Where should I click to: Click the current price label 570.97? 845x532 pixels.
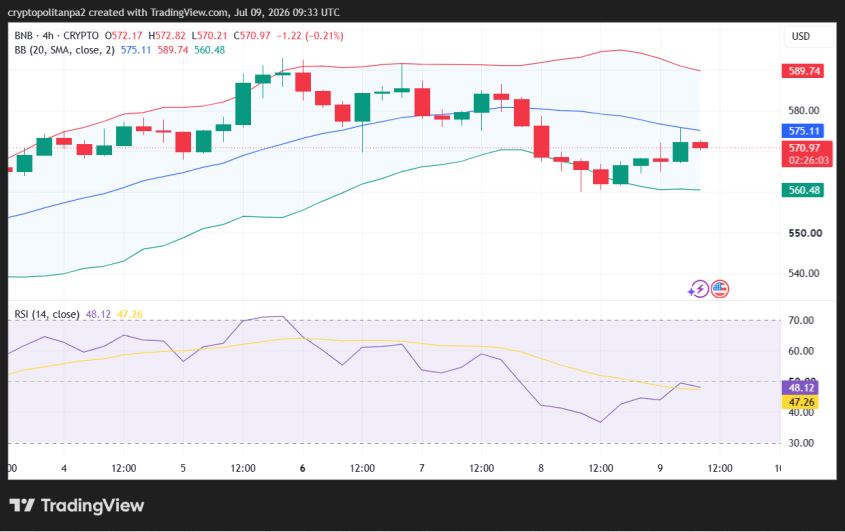click(x=804, y=148)
